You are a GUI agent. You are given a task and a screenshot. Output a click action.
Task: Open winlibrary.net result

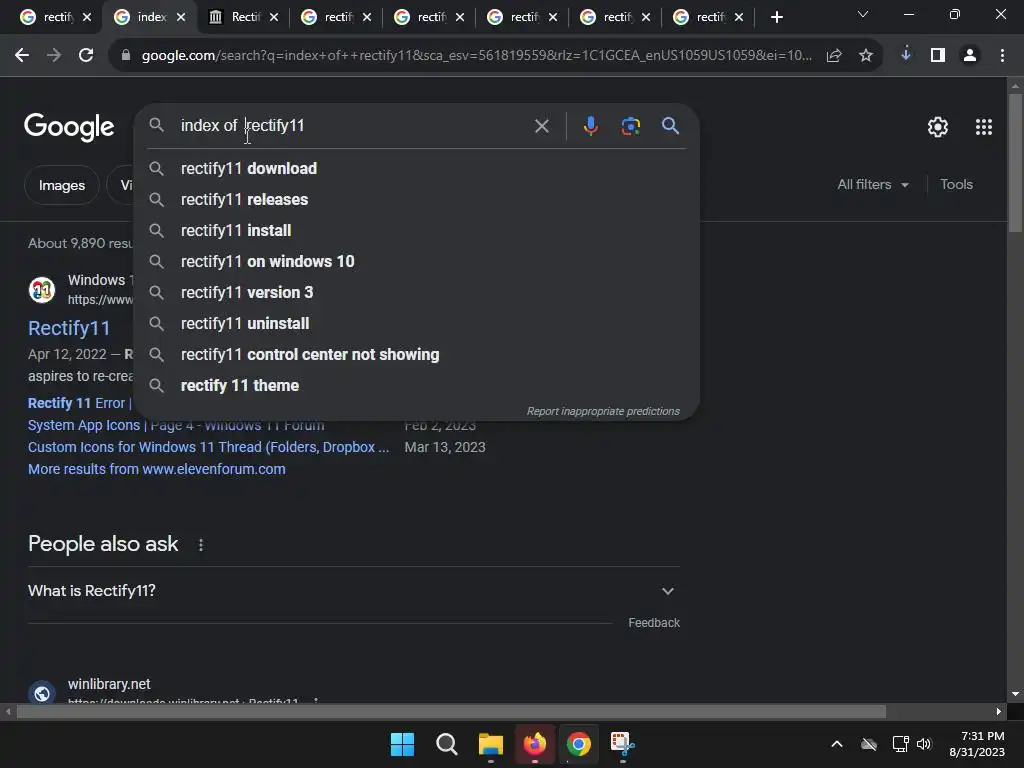109,684
